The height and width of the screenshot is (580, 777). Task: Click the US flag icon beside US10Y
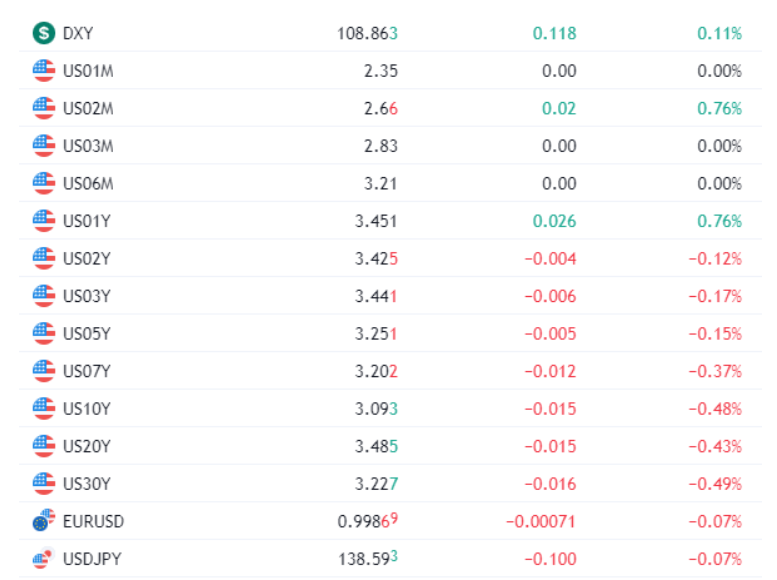pos(44,408)
